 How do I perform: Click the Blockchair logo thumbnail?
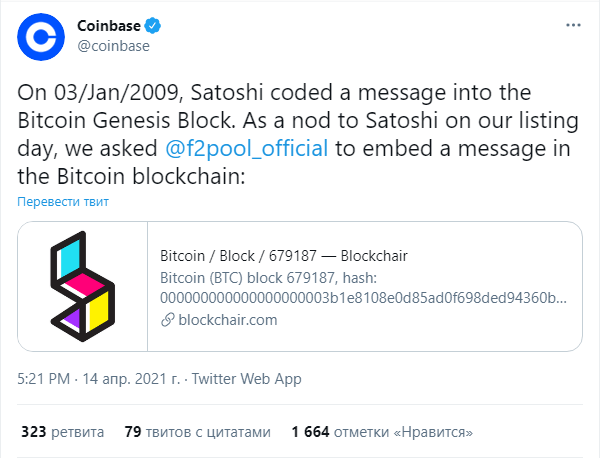pos(83,286)
